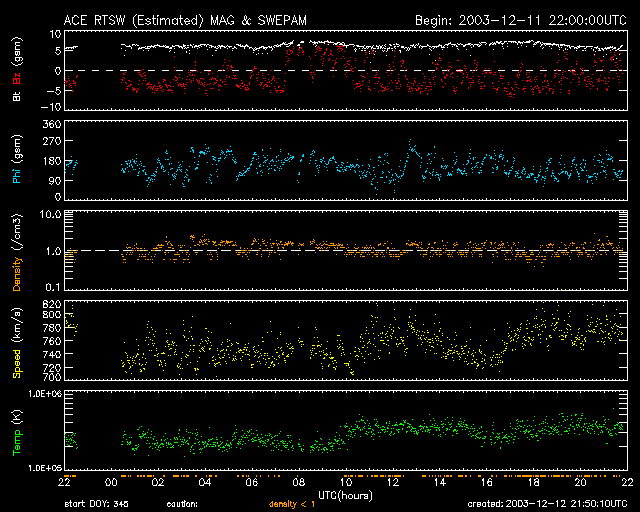
Task: Click the green 'Temp (K)' axis label
Action: point(17,432)
